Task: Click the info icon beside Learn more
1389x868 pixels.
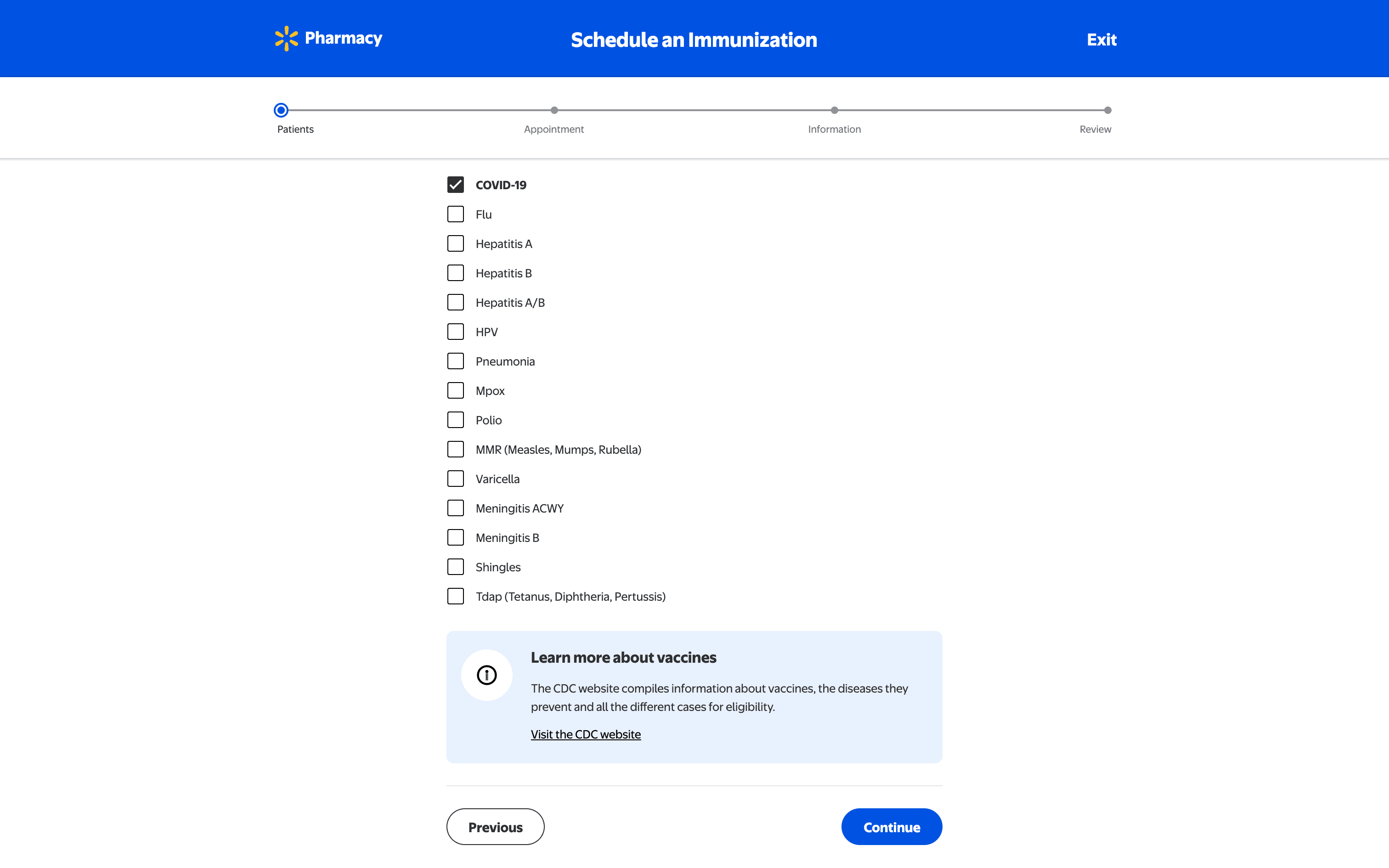Action: pyautogui.click(x=487, y=675)
